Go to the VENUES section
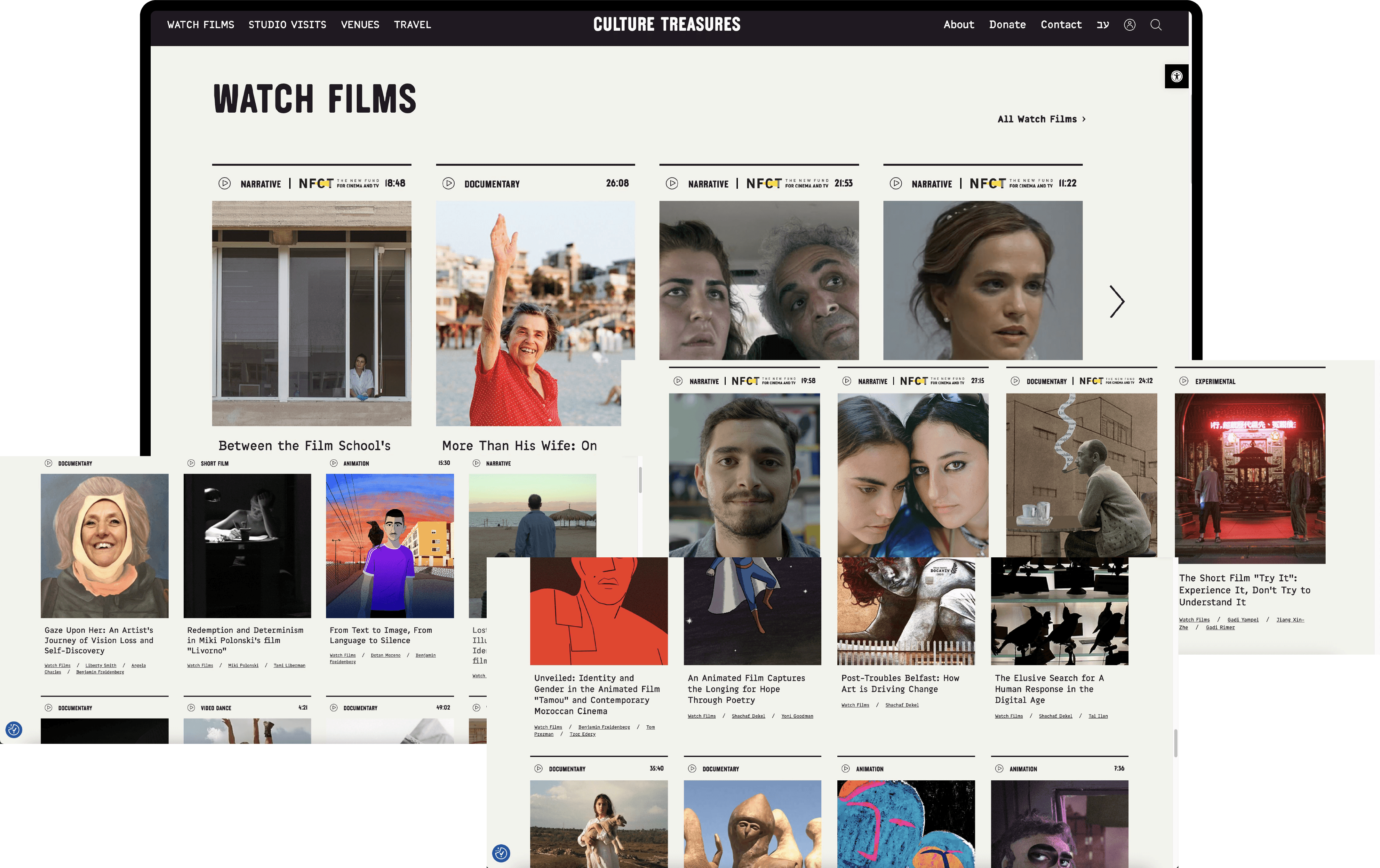The image size is (1380, 868). coord(360,25)
